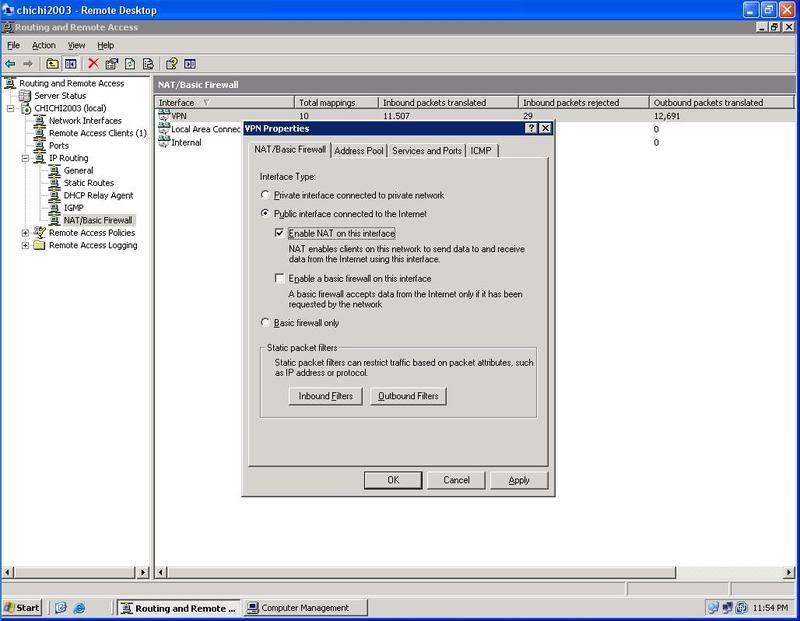Go up one level with folder icon
The height and width of the screenshot is (621, 800).
tap(52, 64)
